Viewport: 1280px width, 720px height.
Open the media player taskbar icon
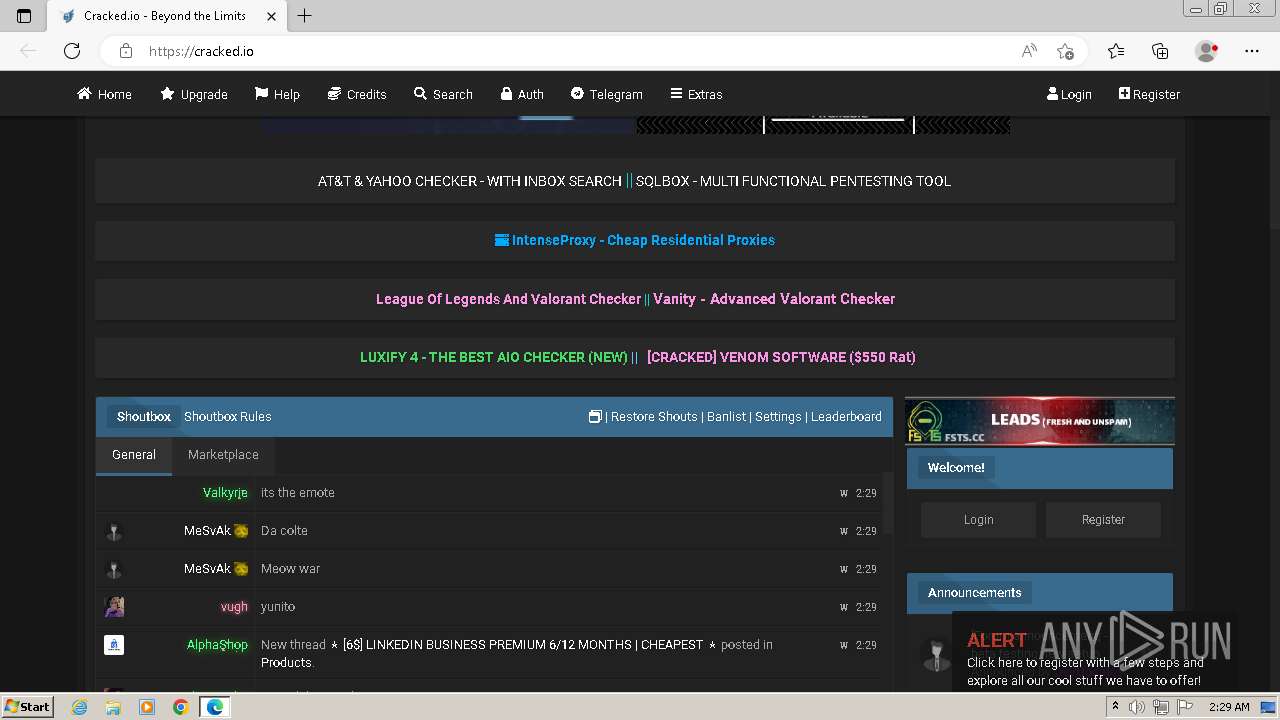tap(147, 707)
